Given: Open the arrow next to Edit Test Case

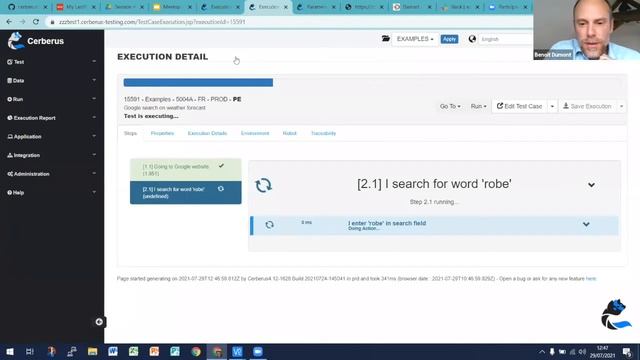Looking at the screenshot, I should 552,106.
